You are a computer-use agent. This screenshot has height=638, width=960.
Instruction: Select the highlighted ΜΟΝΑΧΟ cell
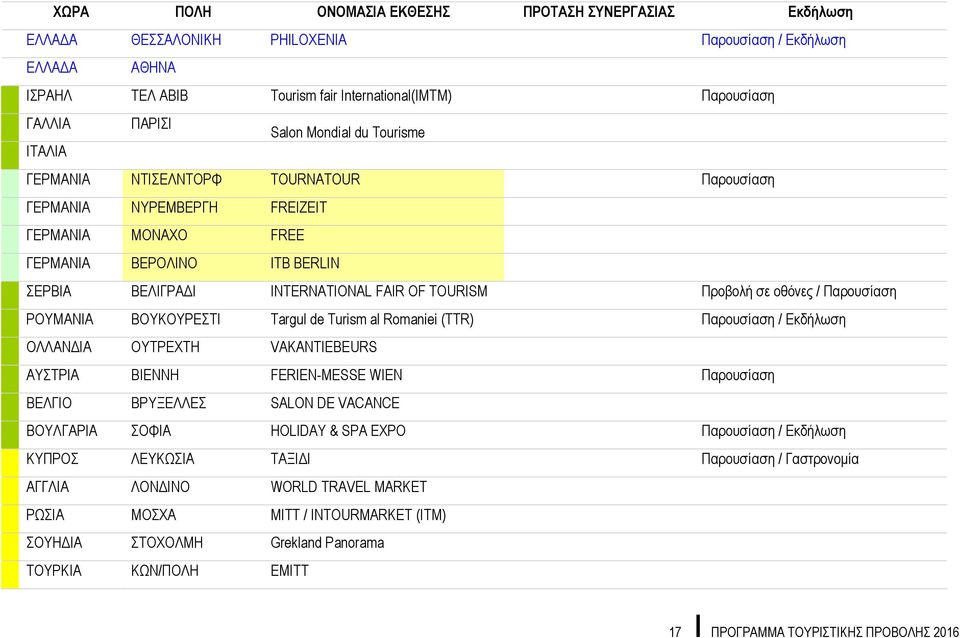click(x=159, y=235)
